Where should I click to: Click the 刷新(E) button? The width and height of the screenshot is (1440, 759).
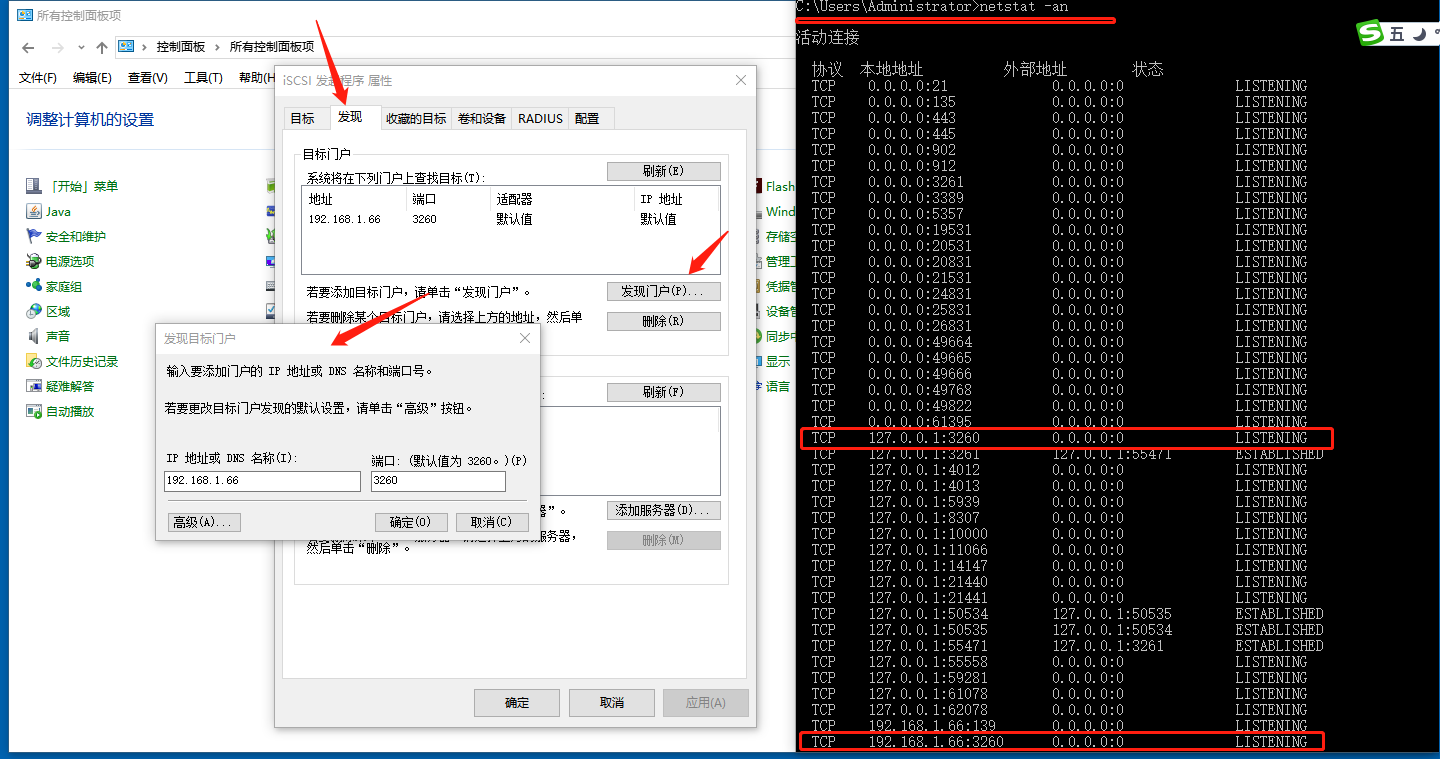tap(664, 171)
